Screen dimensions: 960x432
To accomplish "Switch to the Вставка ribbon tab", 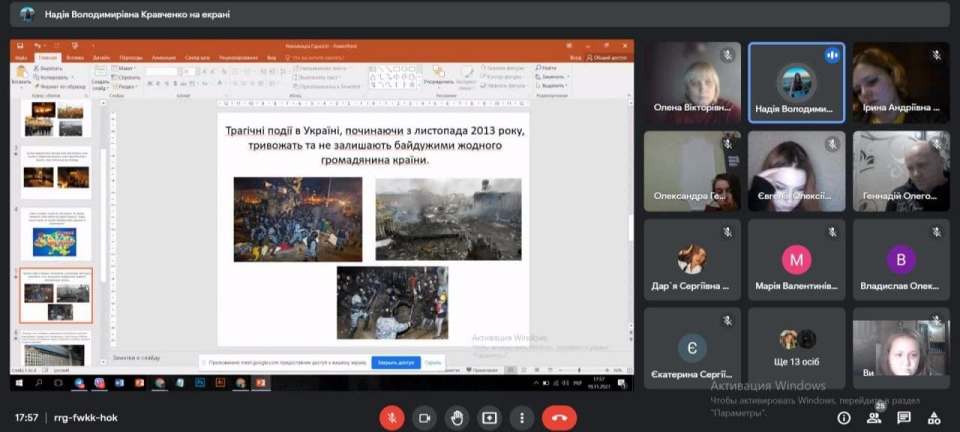I will tap(77, 58).
